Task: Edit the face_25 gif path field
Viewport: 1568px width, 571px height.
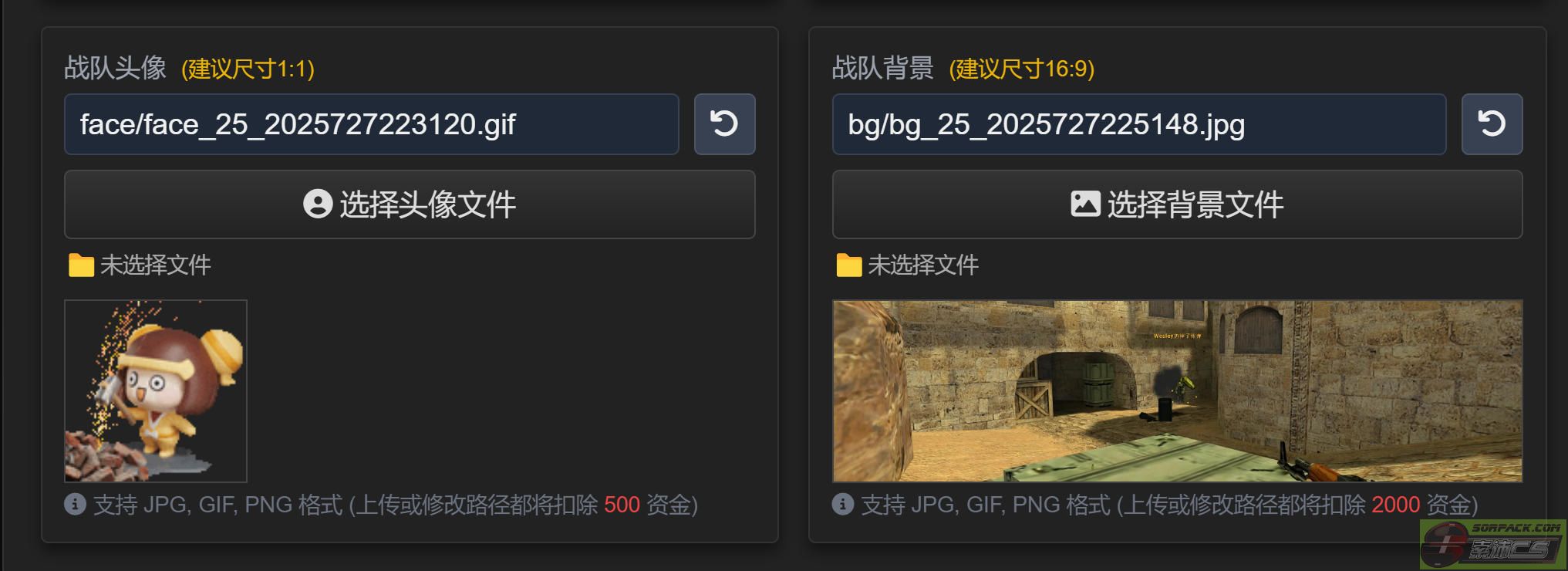Action: click(372, 124)
